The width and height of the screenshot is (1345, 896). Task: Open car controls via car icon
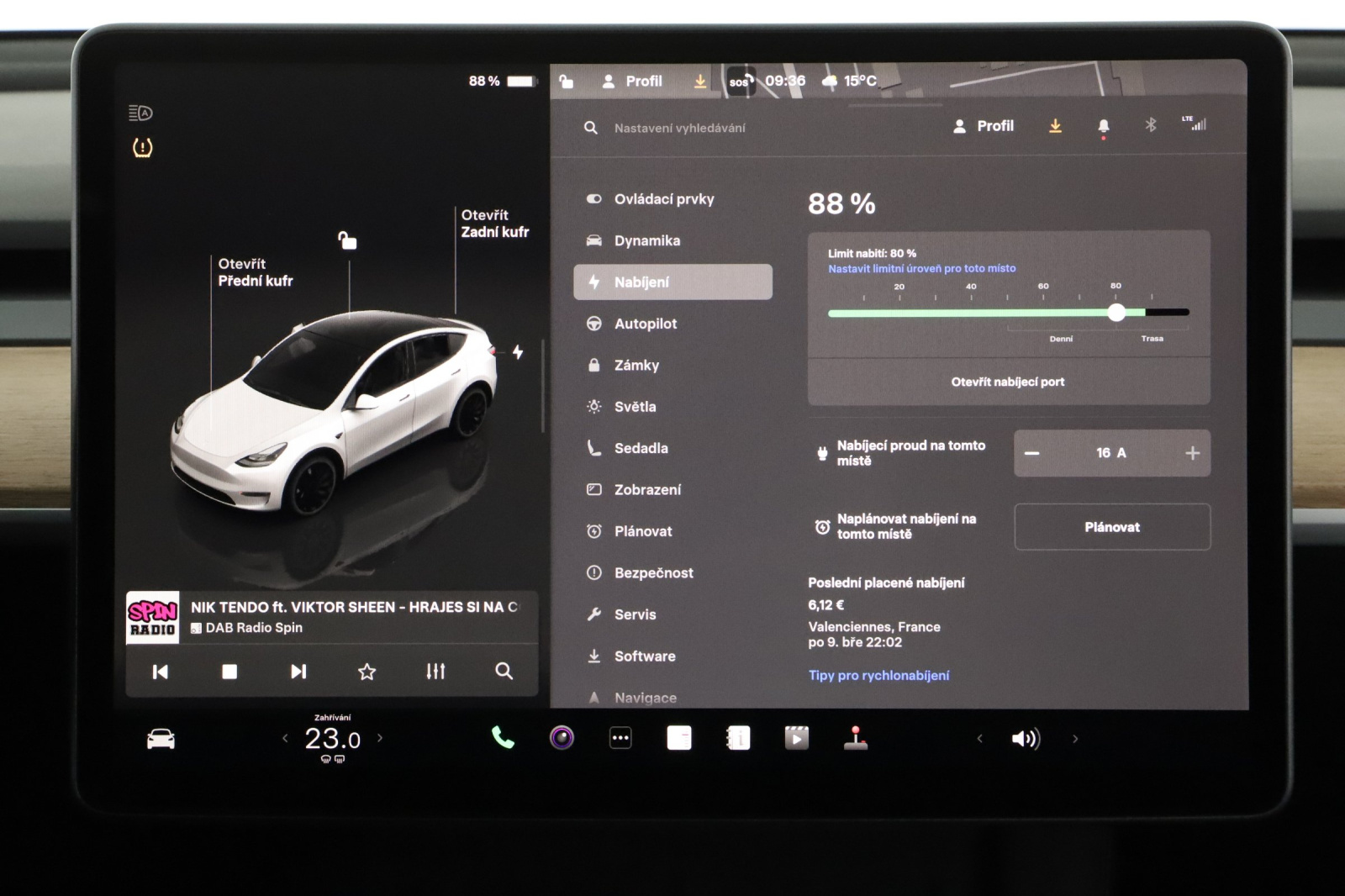[x=161, y=739]
